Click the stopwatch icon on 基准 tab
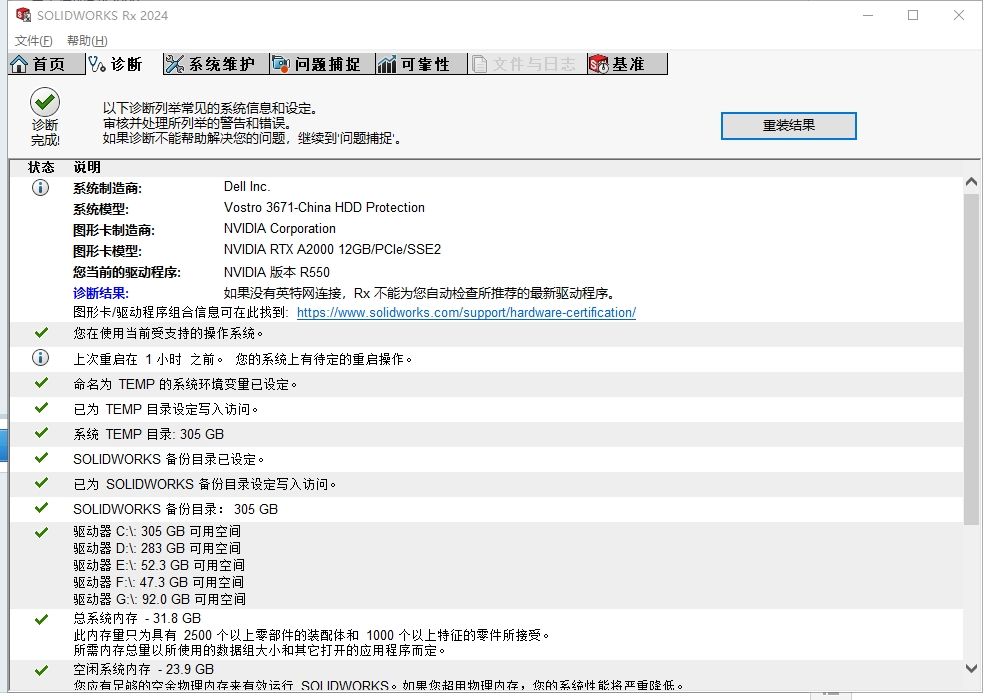Screen dimensions: 990x700 [599, 64]
